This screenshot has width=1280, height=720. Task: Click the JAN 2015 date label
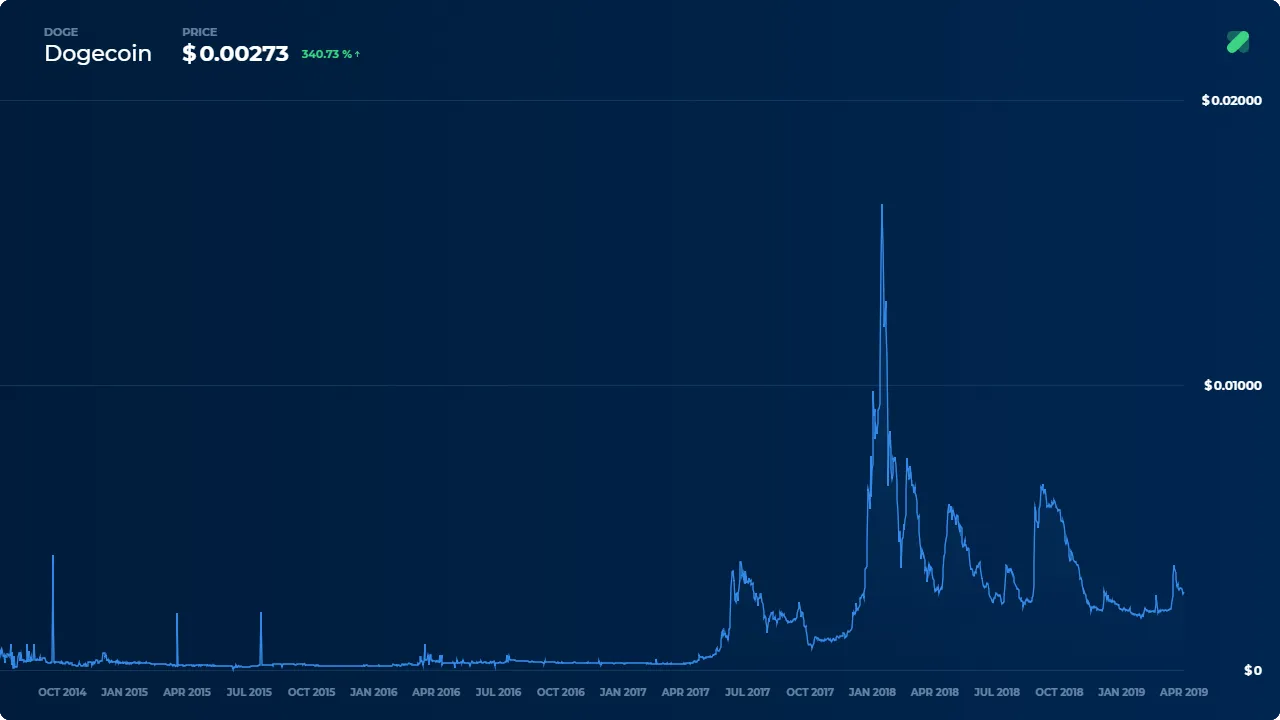click(x=124, y=692)
